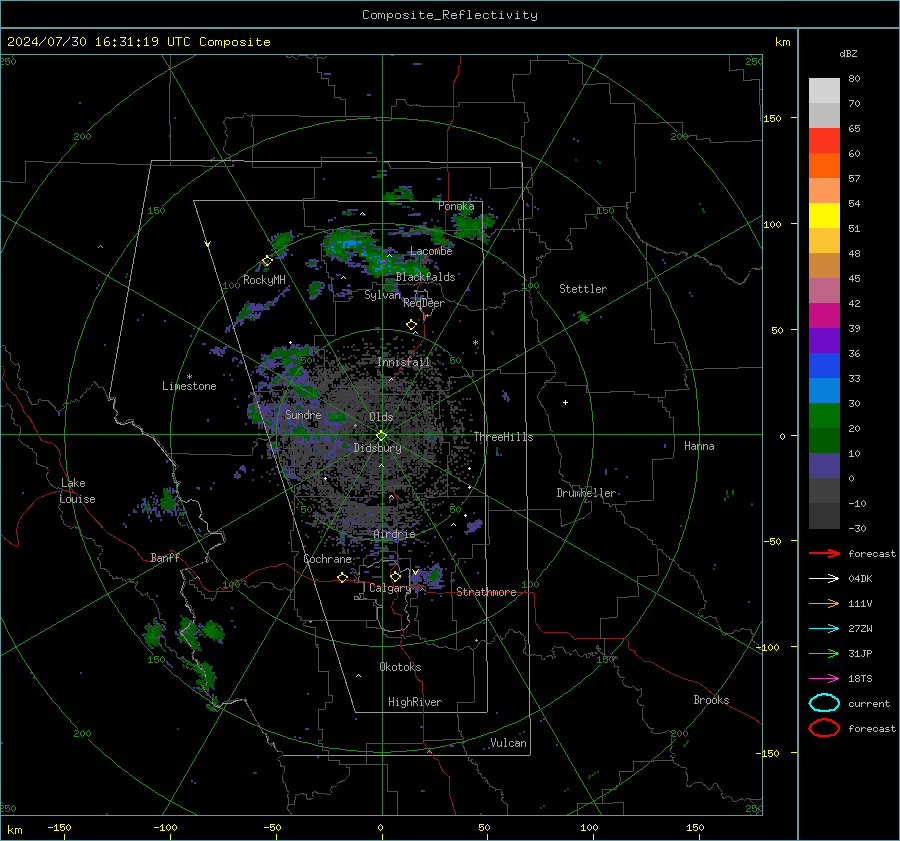Click the ThreeHills label

503,437
